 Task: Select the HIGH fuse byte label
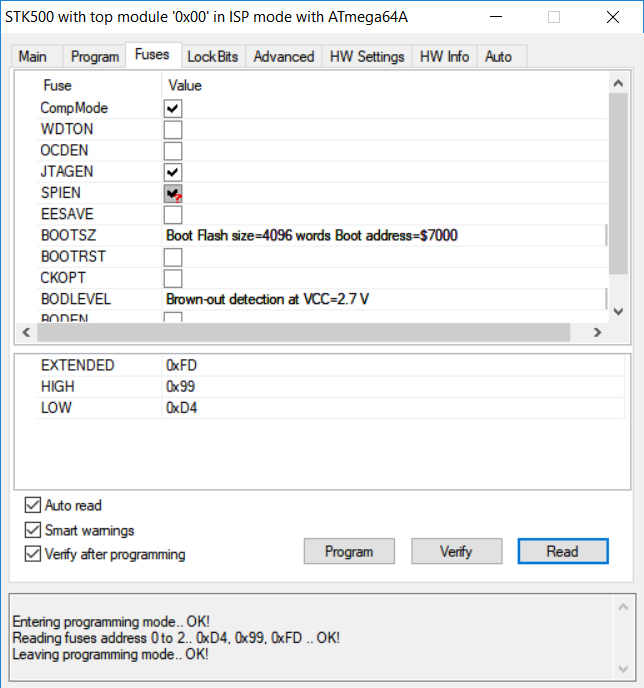(x=58, y=387)
